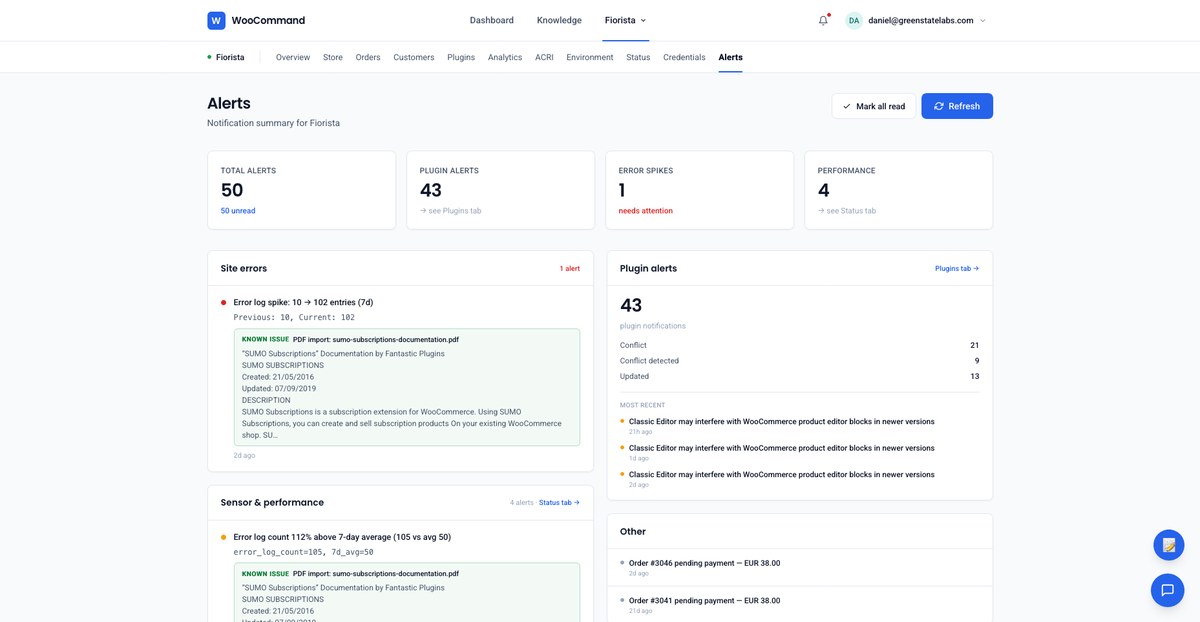Screen dimensions: 1200x622
Task: Open the Analytics tab
Action: tap(505, 57)
